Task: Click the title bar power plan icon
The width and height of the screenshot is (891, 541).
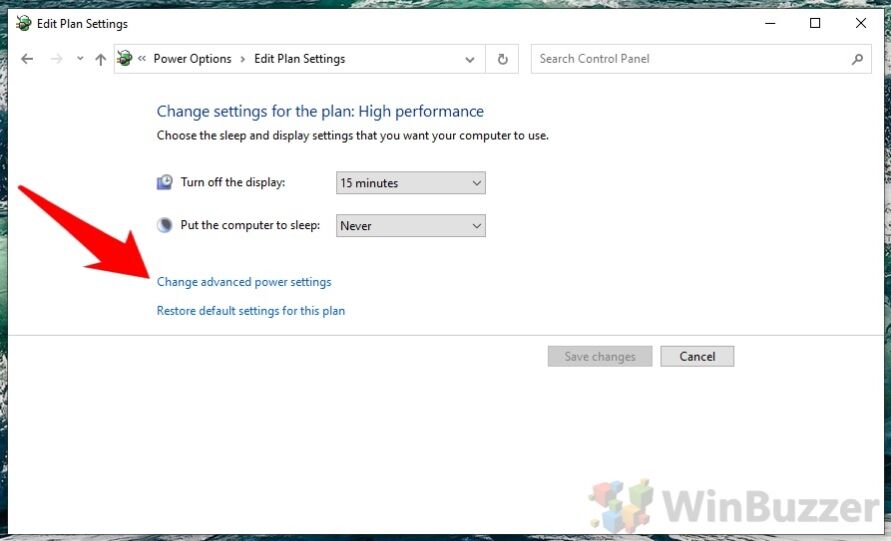Action: click(23, 23)
